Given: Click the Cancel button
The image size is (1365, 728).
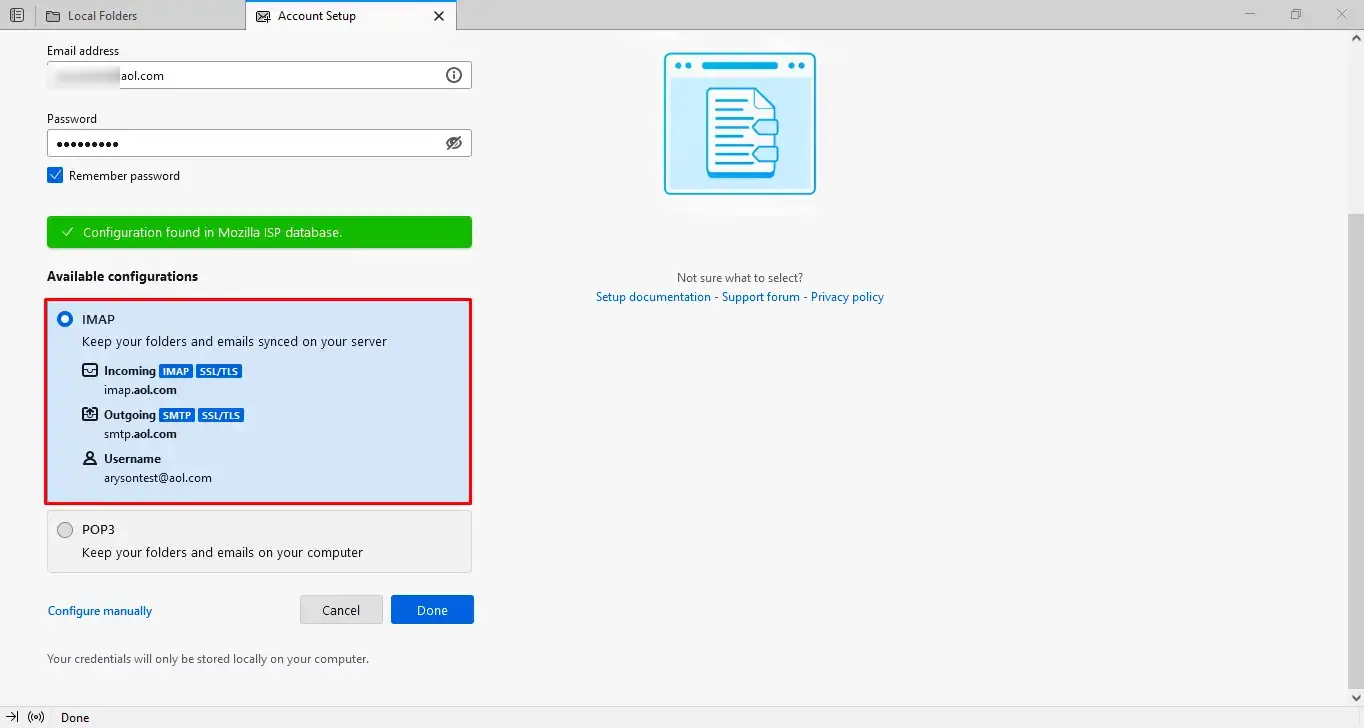Looking at the screenshot, I should click(341, 610).
